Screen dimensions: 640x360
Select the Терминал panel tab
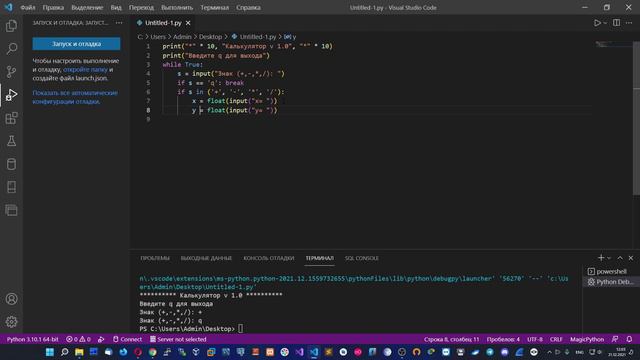[x=320, y=258]
